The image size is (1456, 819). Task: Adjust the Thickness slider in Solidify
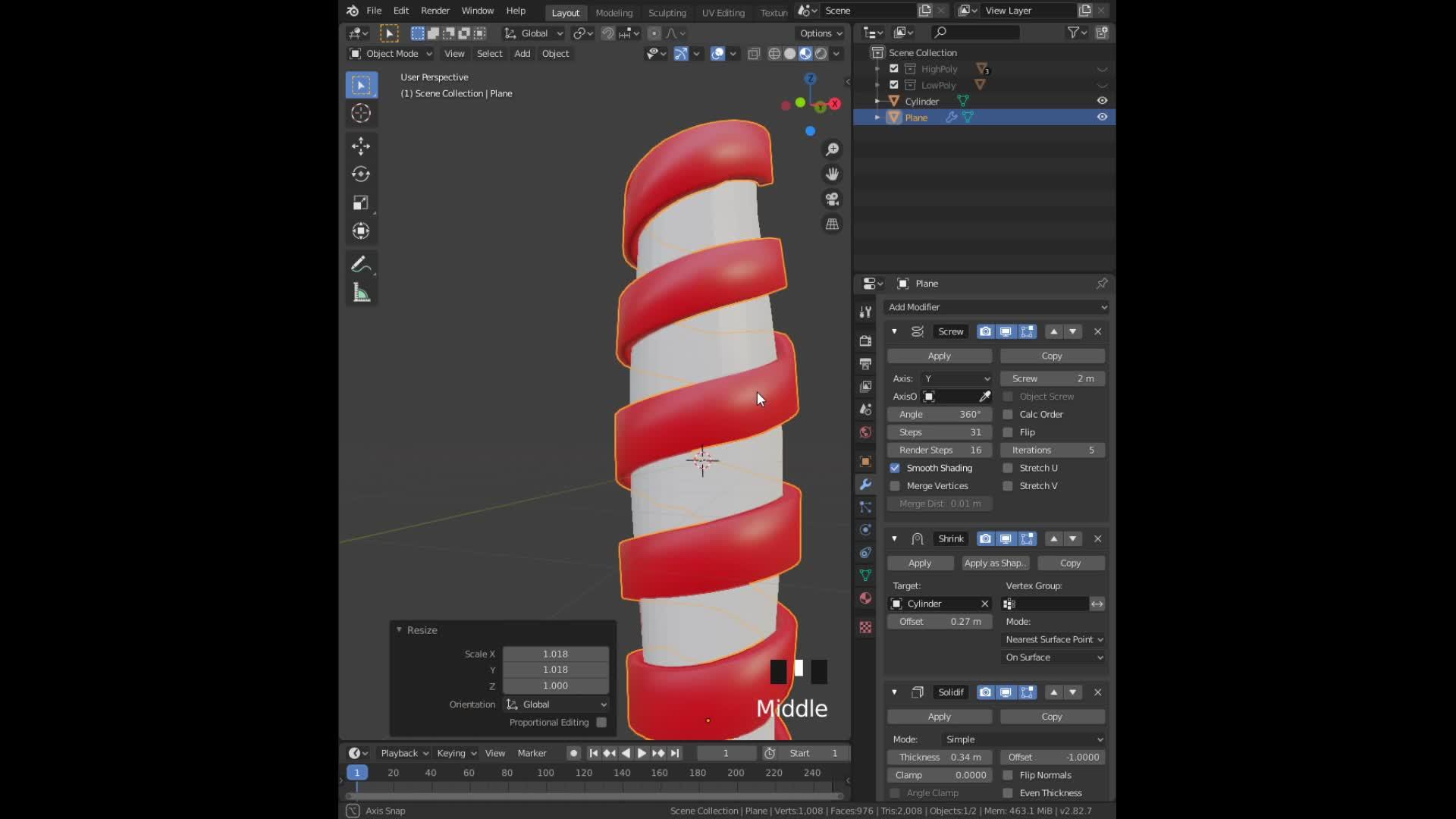point(939,757)
